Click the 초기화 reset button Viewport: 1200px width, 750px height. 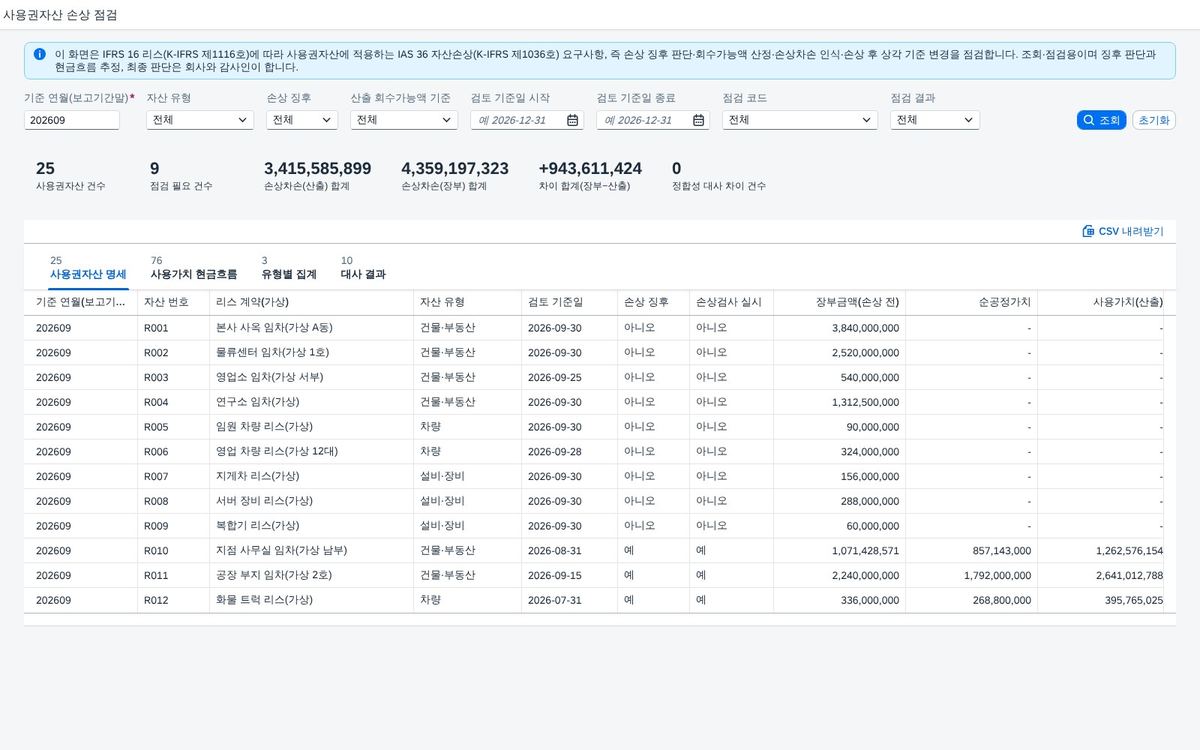click(1154, 120)
